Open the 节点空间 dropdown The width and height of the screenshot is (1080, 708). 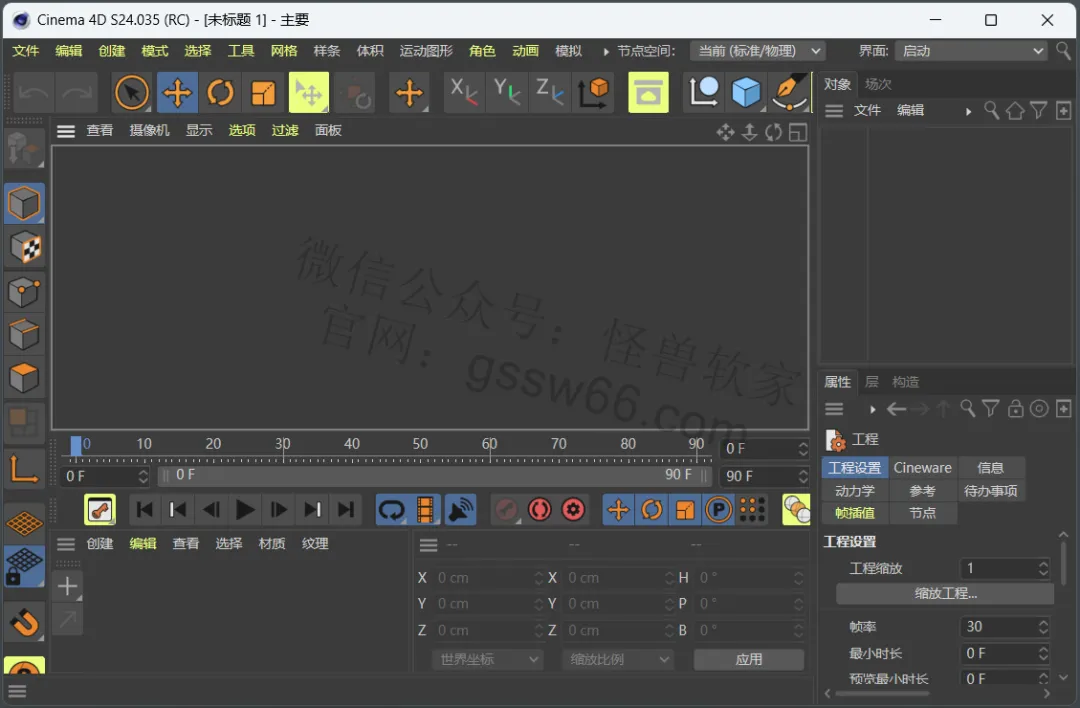coord(758,51)
